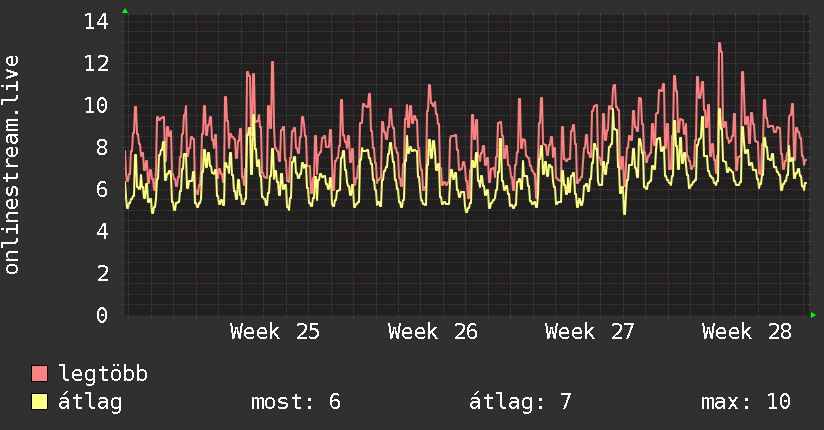Click the 12 y-axis tick label

coord(96,64)
